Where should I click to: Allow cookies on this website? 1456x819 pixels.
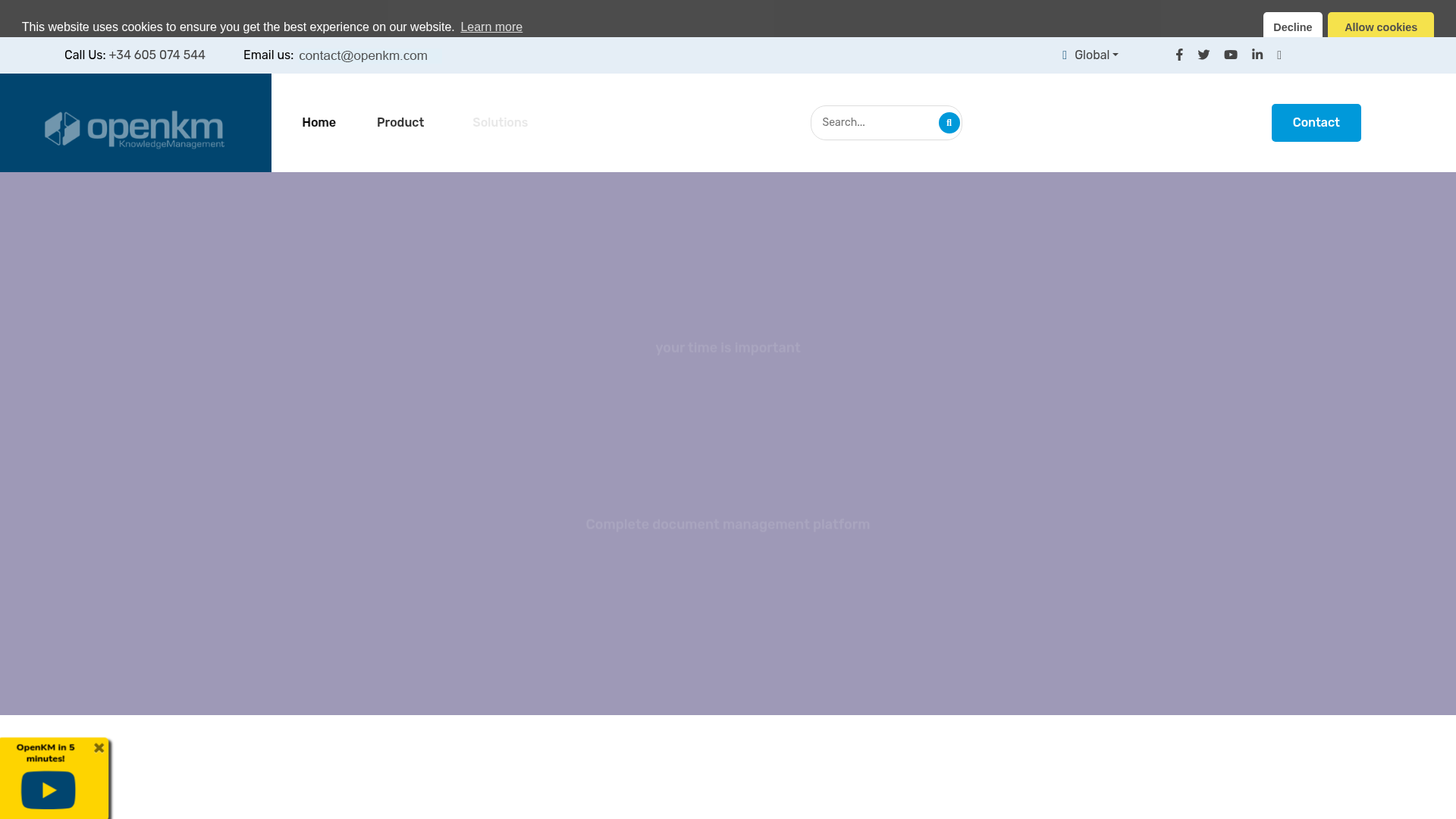pyautogui.click(x=1380, y=27)
